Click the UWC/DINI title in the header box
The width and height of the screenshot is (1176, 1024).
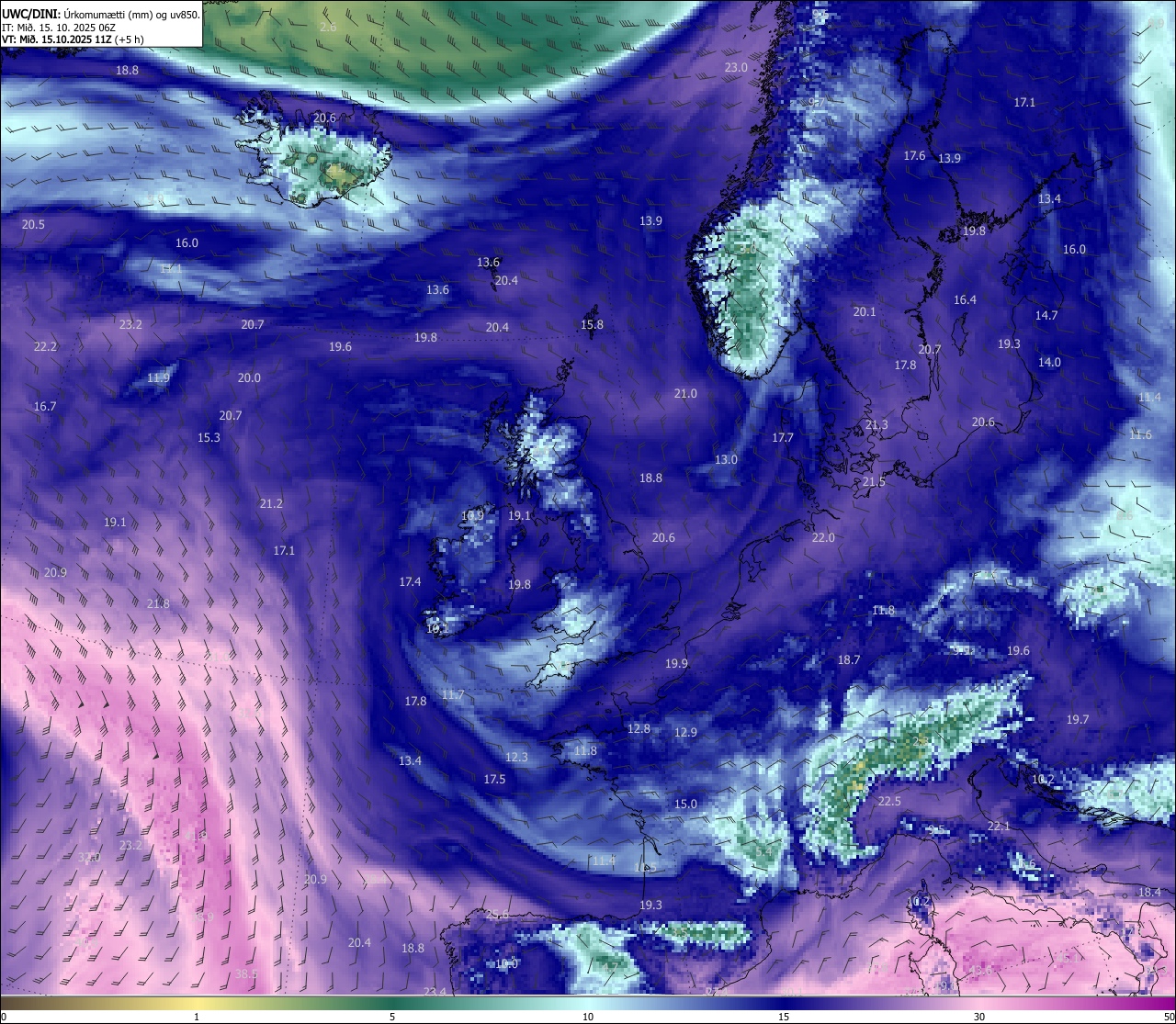[32, 15]
